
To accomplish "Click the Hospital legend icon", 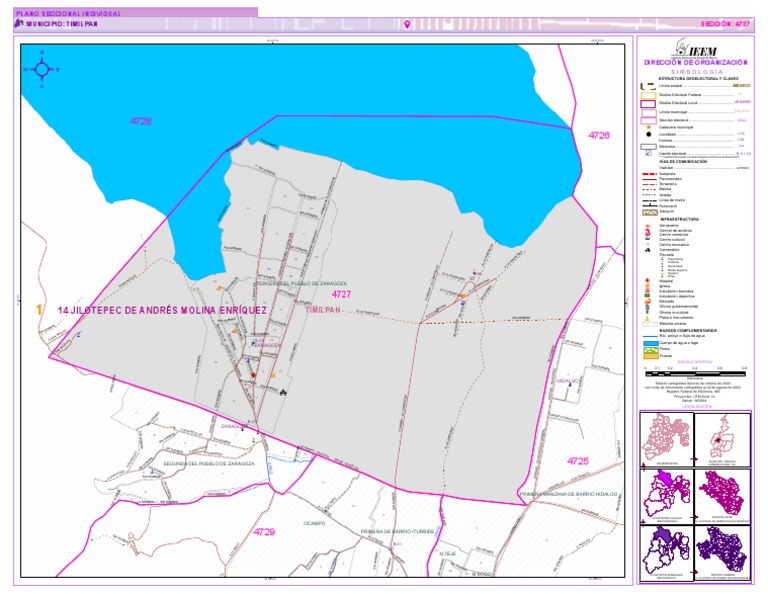I will click(648, 282).
